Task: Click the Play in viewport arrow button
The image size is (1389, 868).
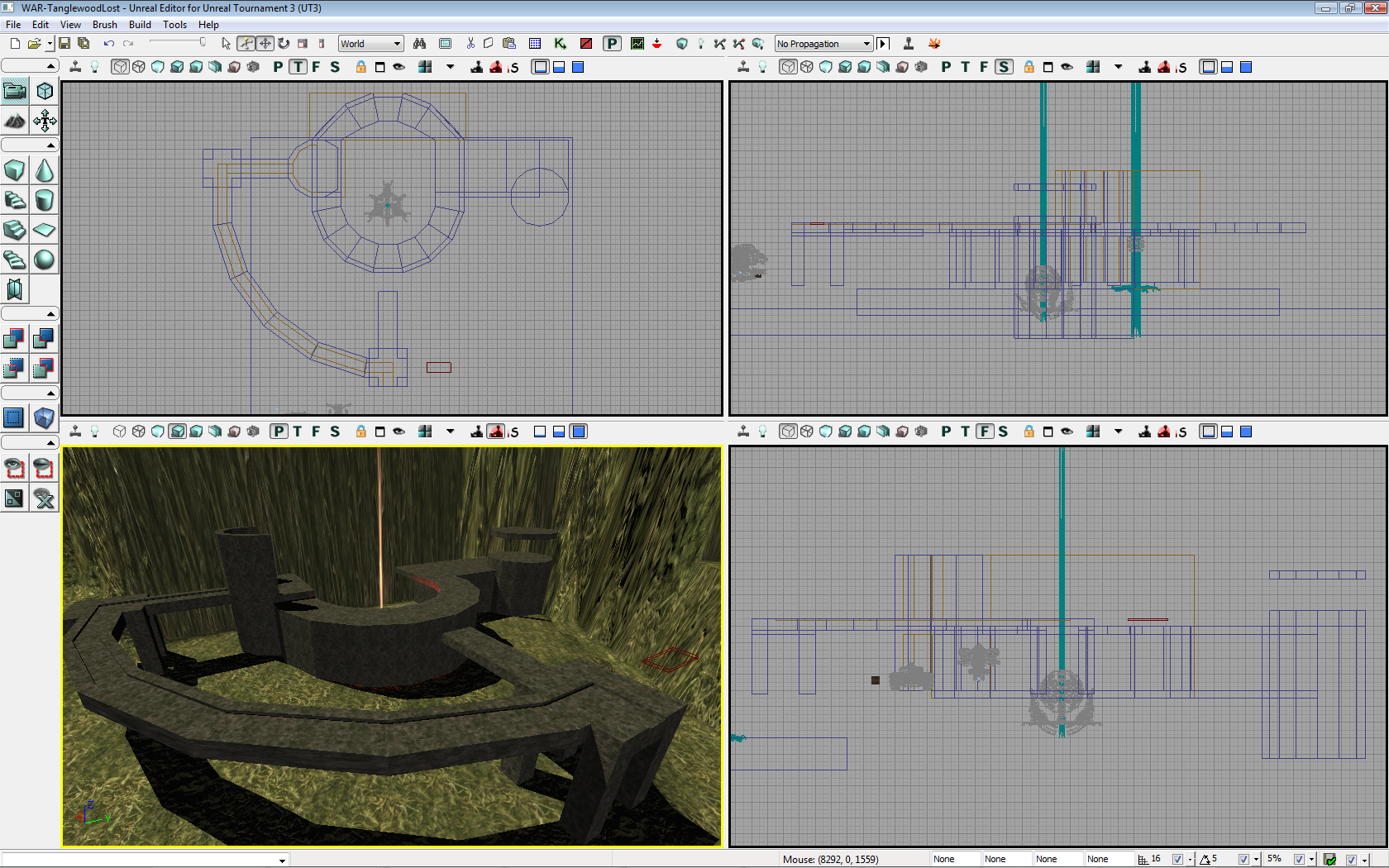Action: pos(883,44)
